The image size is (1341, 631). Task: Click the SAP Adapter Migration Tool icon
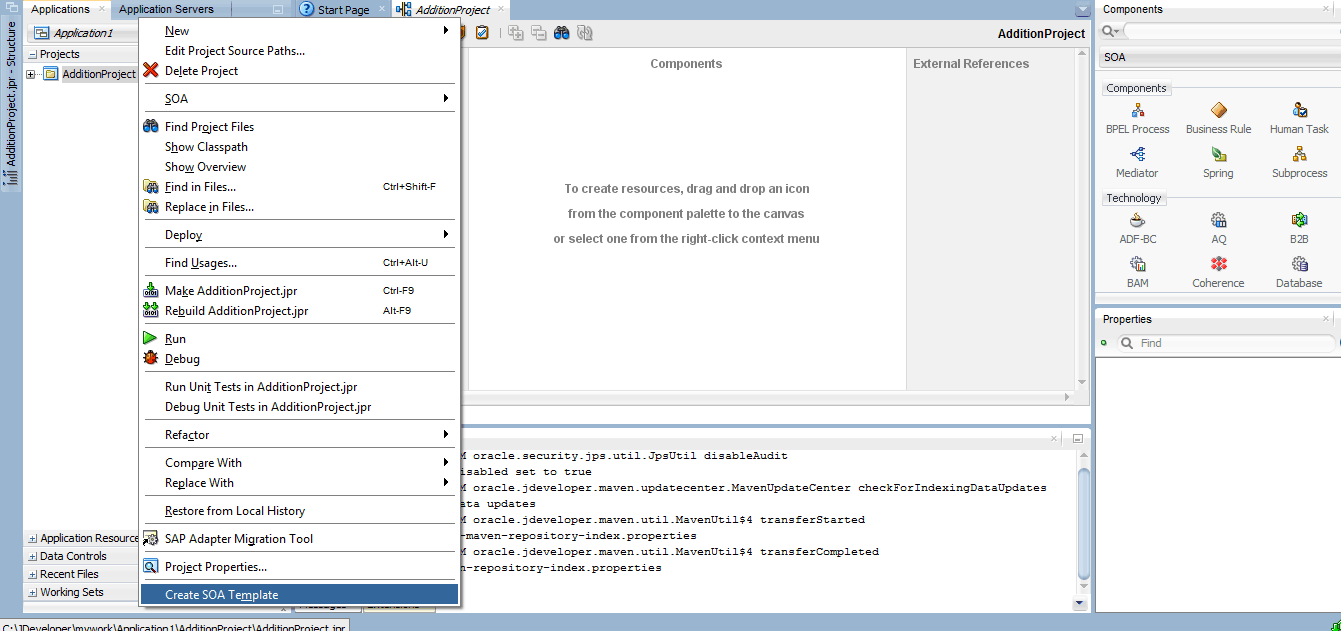click(151, 538)
